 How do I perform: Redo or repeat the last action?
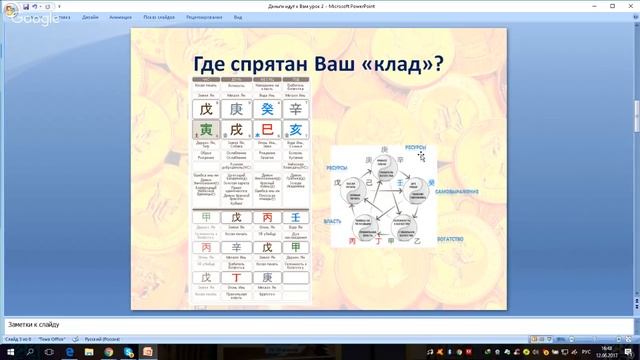click(48, 7)
